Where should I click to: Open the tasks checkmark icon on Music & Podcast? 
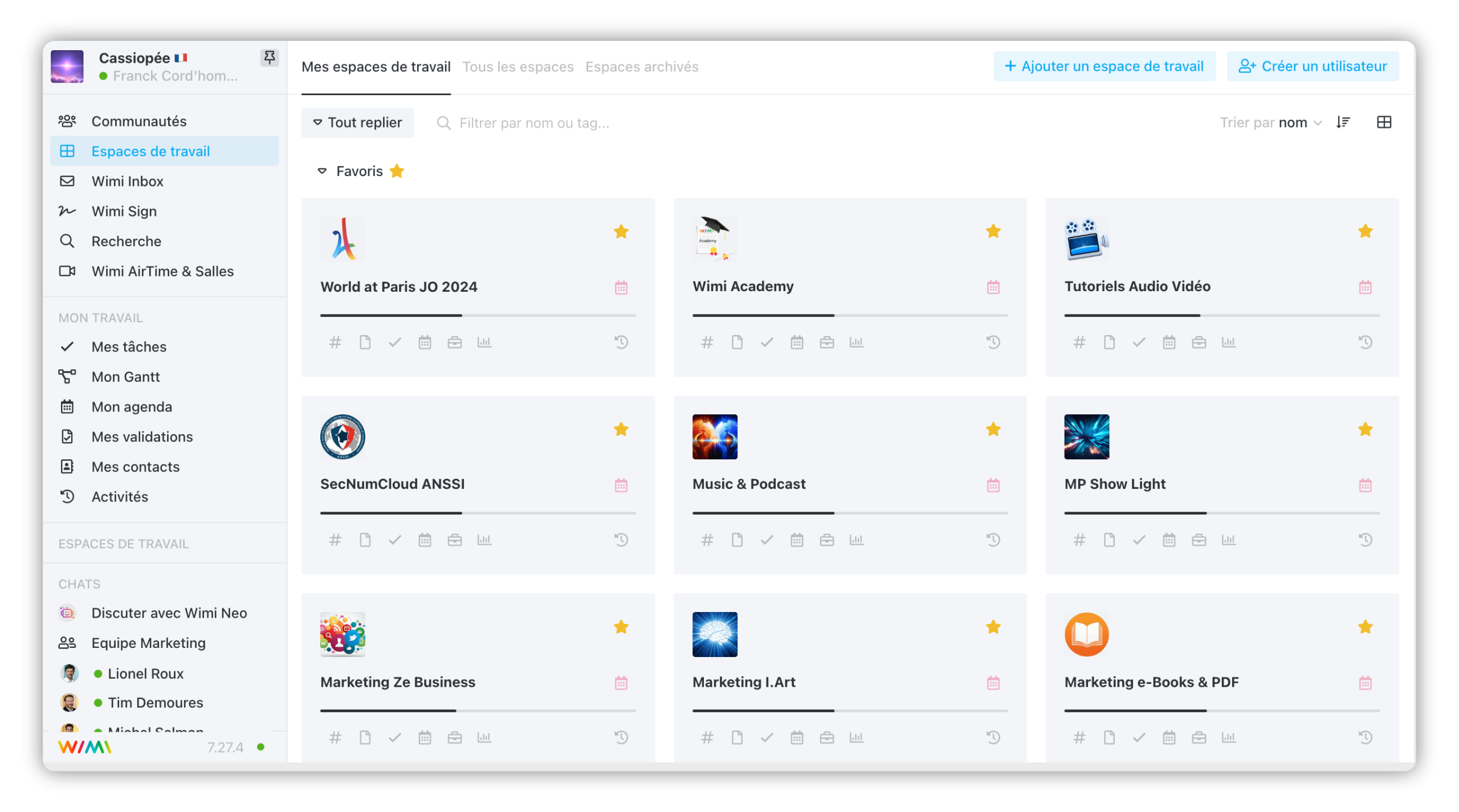click(767, 540)
